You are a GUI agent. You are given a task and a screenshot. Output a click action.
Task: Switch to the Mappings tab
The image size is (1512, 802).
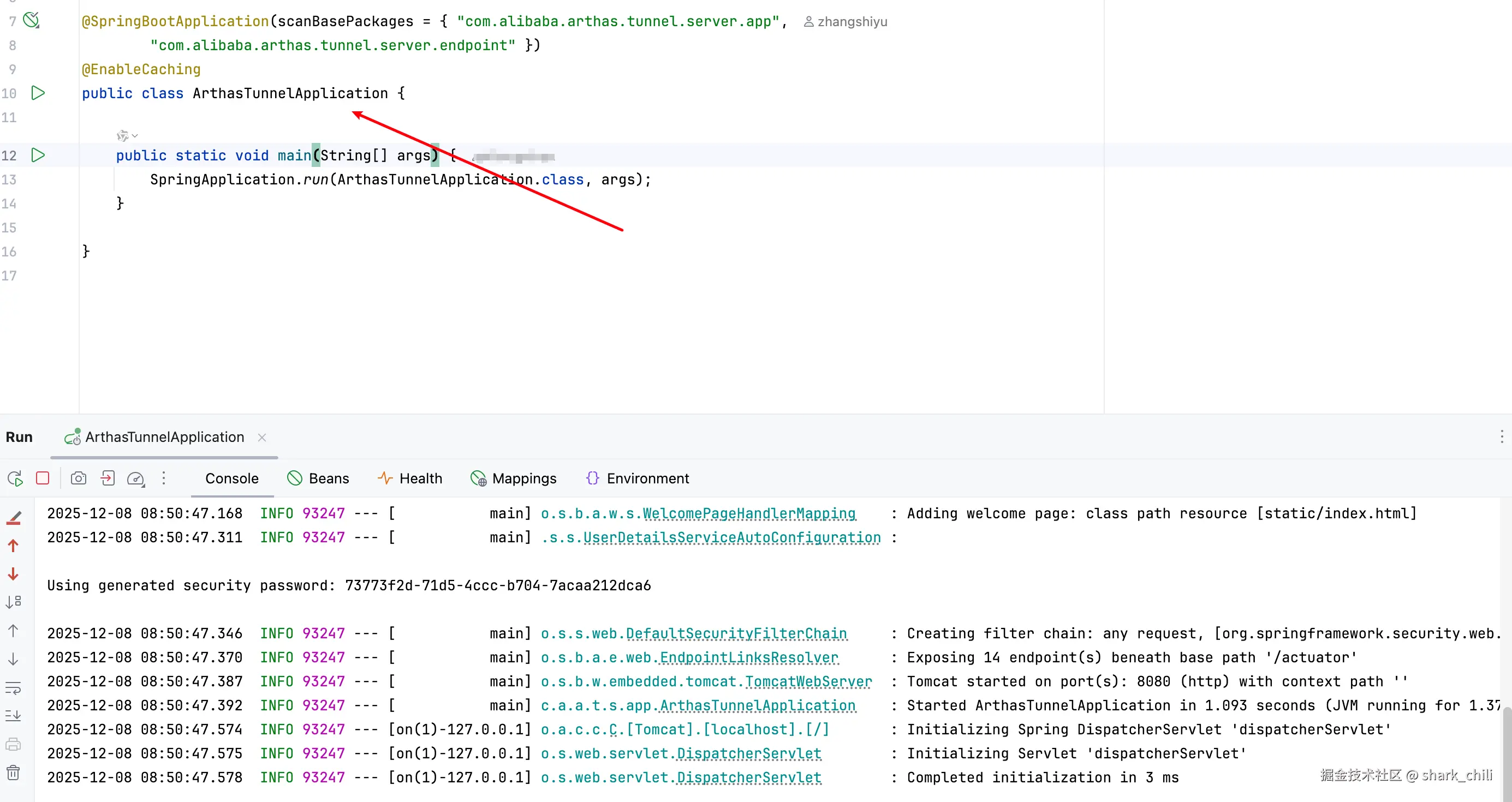(x=514, y=478)
